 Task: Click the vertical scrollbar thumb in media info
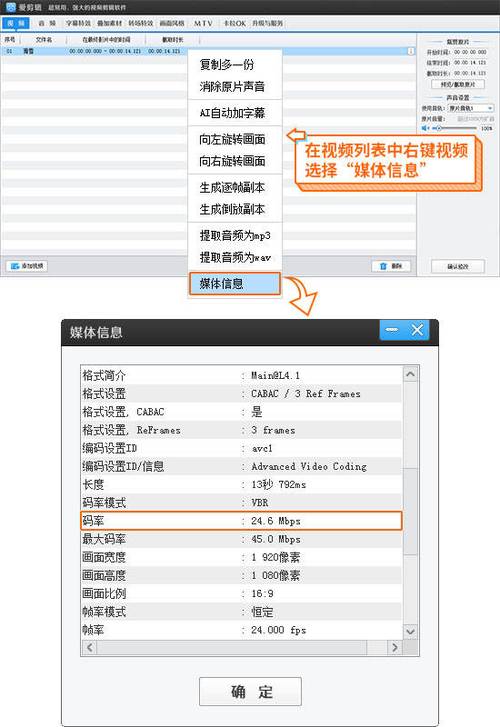(x=410, y=510)
